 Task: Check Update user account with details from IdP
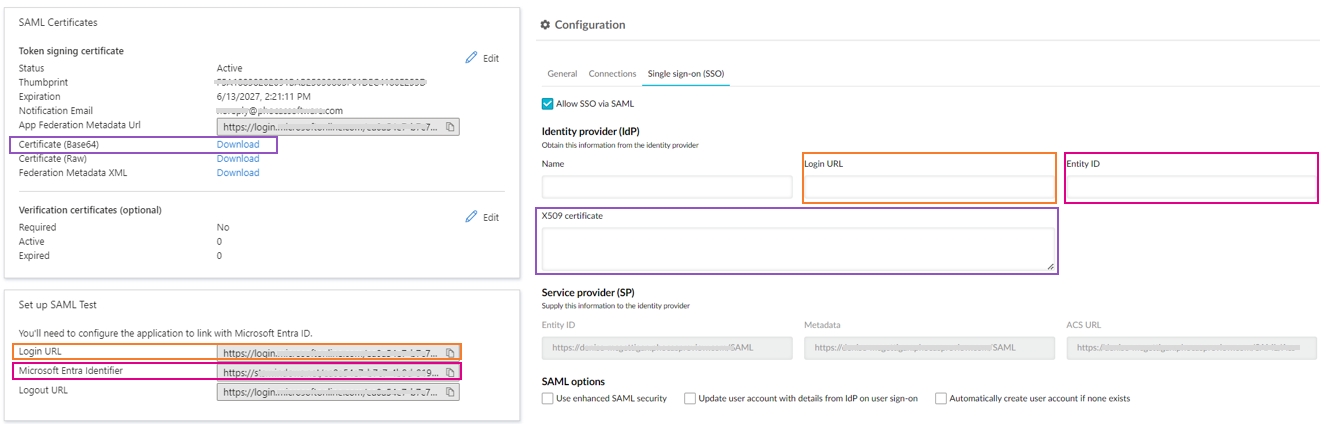point(690,398)
